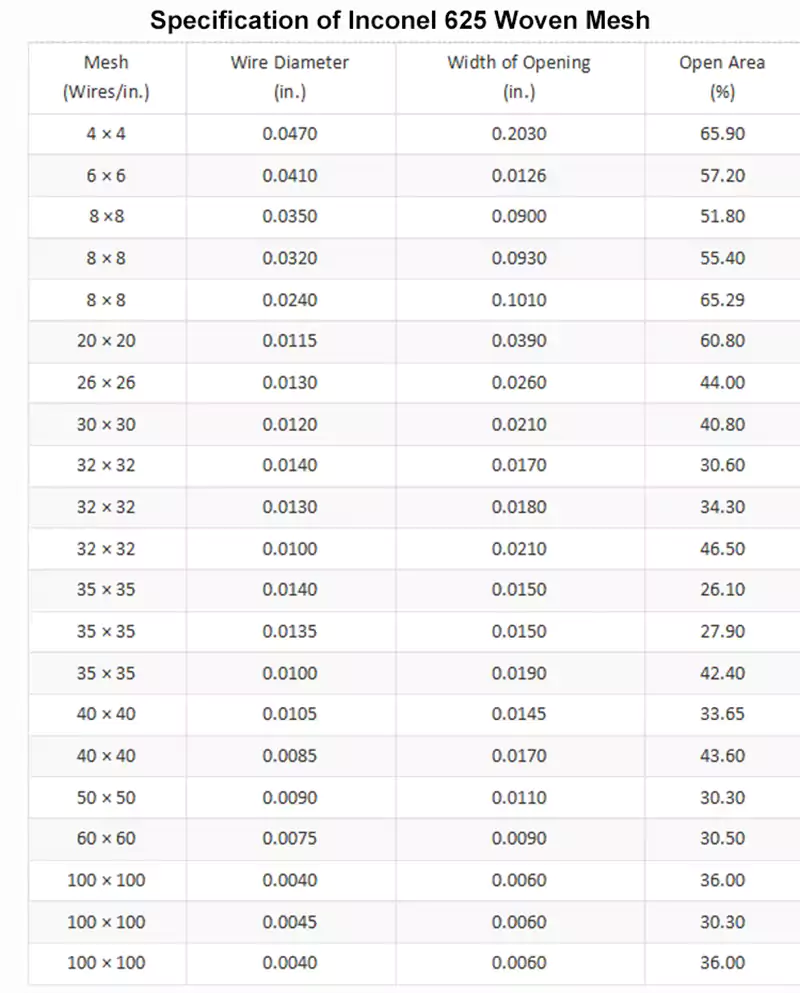Select the 'Width of Opening (in.)' header
This screenshot has height=993, width=800.
coord(519,78)
